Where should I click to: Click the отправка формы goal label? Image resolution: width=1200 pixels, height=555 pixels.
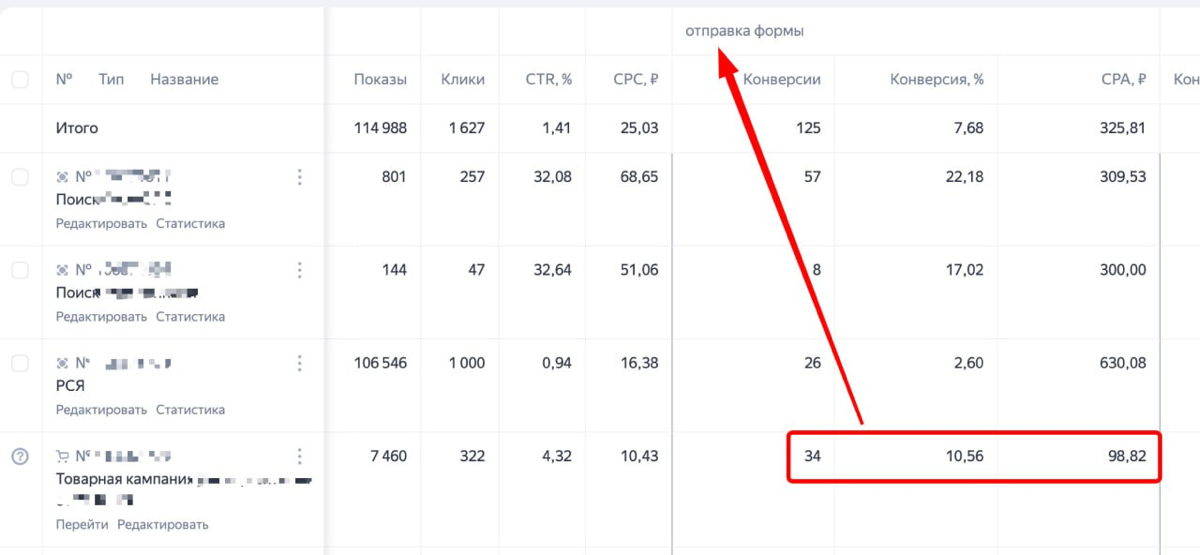[x=744, y=31]
